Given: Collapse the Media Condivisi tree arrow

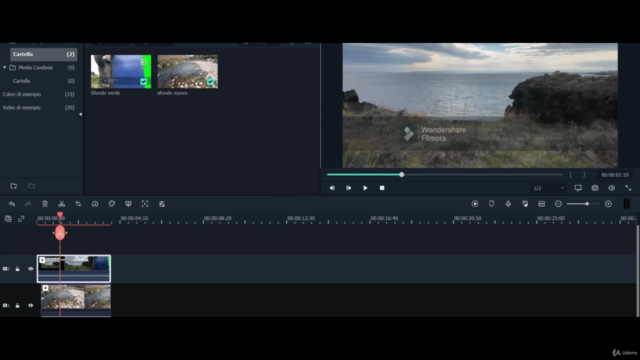Looking at the screenshot, I should tap(4, 67).
